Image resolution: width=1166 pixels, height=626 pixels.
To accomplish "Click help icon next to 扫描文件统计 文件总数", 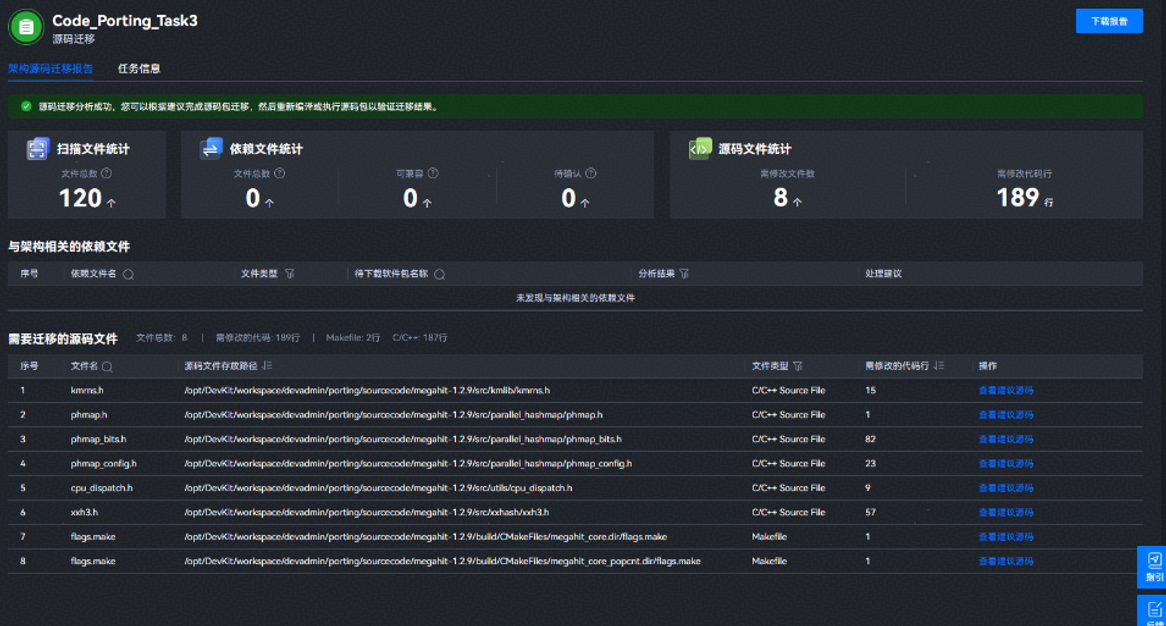I will click(106, 174).
